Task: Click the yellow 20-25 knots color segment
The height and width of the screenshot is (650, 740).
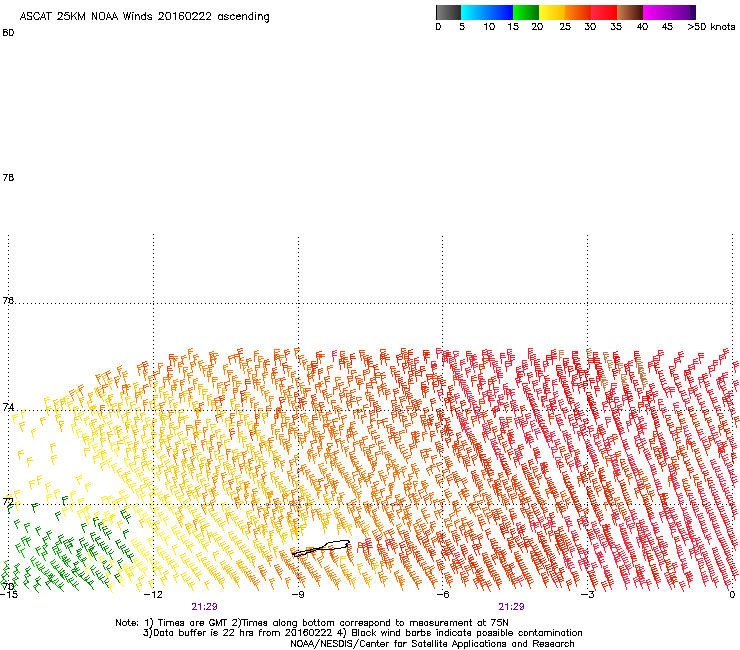Action: coord(552,12)
